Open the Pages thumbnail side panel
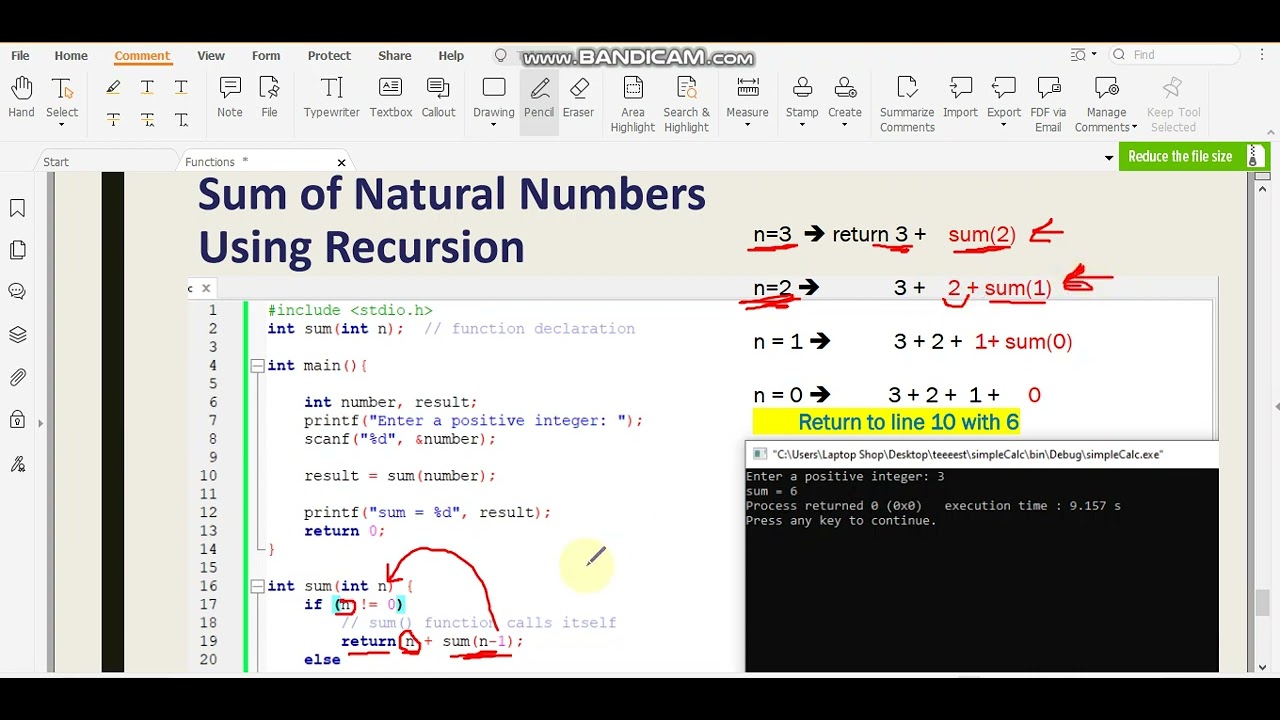This screenshot has width=1280, height=720. click(x=17, y=250)
